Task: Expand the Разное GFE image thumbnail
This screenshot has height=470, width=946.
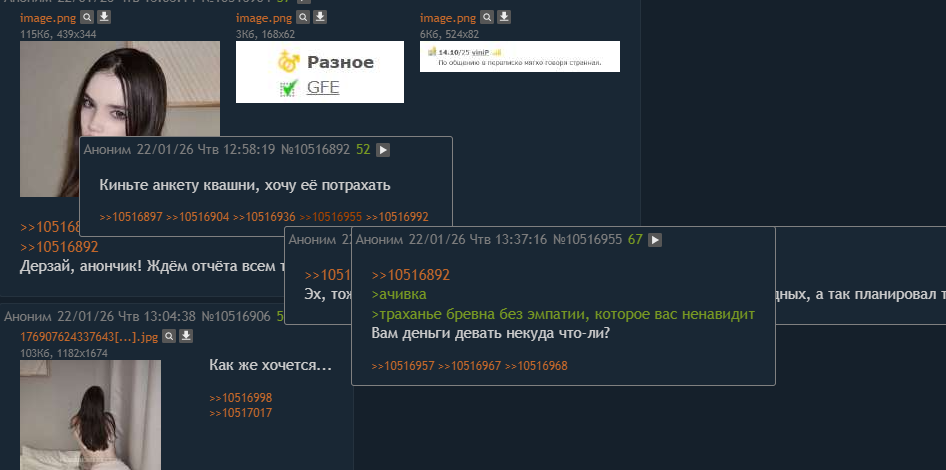Action: tap(319, 72)
